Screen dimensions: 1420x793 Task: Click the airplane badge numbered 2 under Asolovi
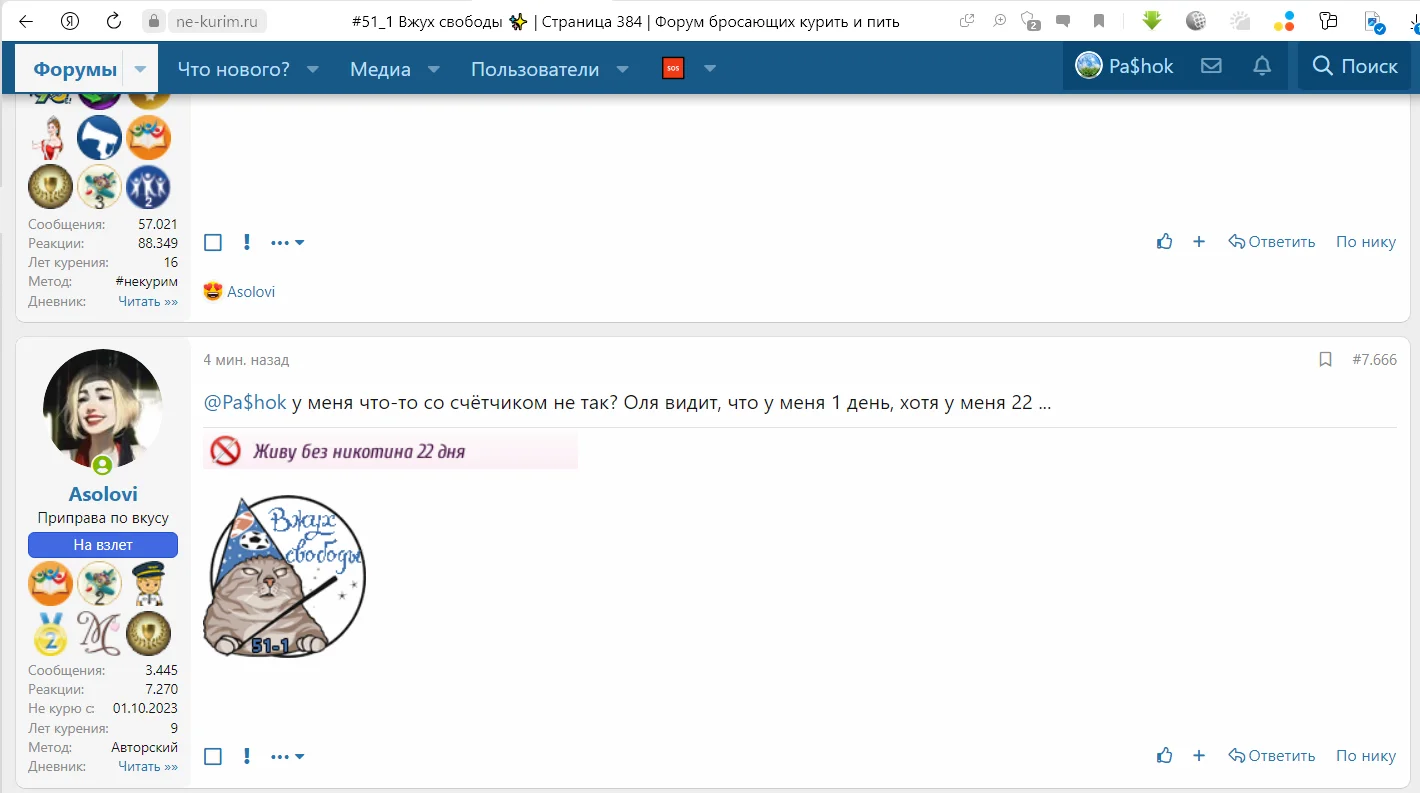pyautogui.click(x=99, y=584)
